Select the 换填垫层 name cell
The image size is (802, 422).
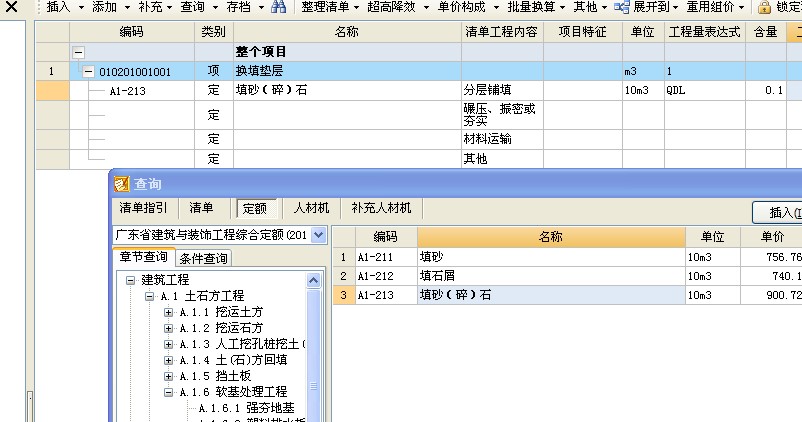(x=347, y=71)
